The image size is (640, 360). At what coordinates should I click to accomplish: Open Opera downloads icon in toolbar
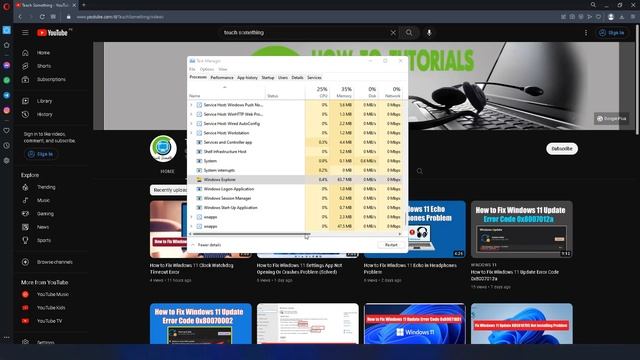(x=622, y=17)
